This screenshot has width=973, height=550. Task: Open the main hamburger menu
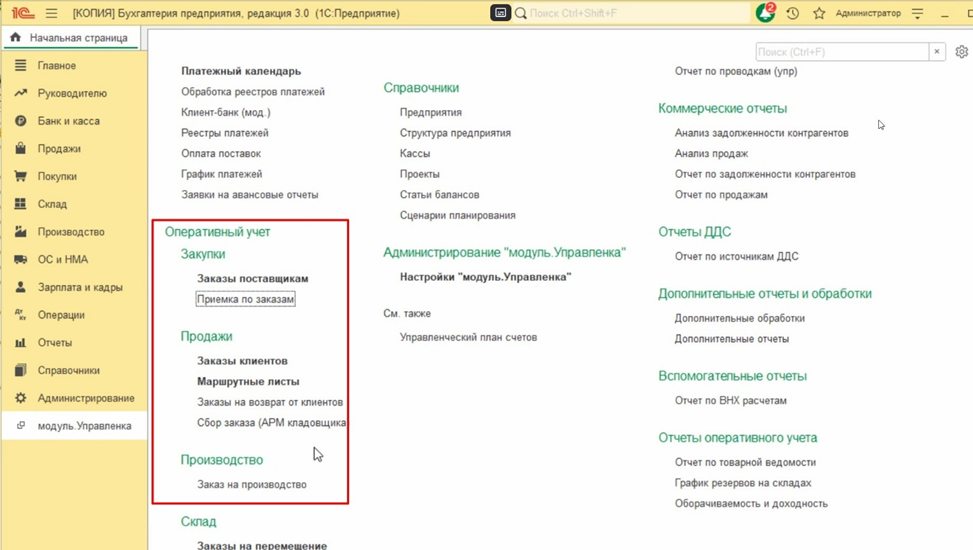point(52,13)
